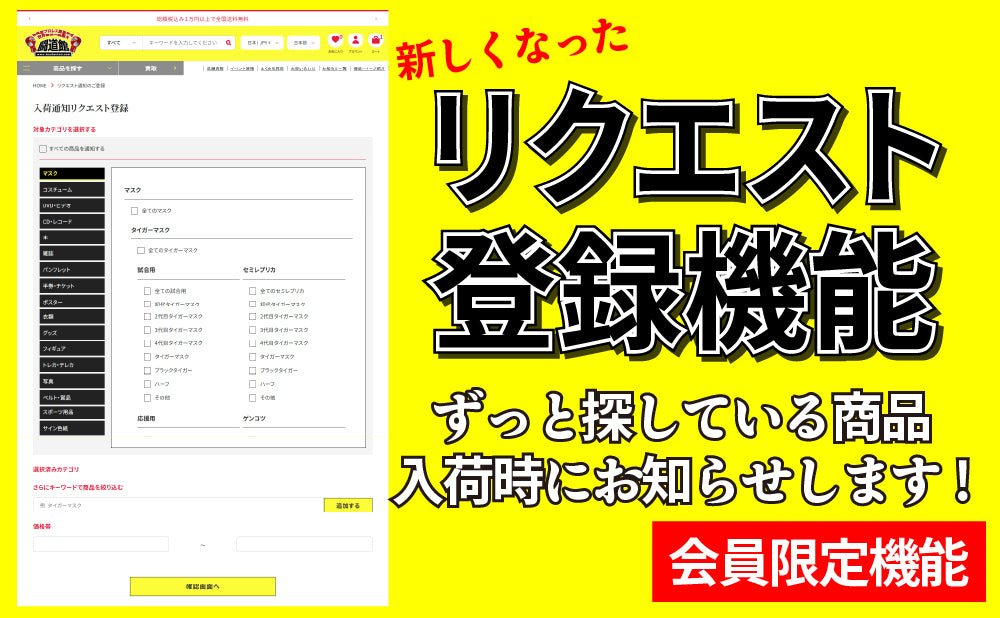The image size is (1000, 618).
Task: Check the すべての商品を通知する checkbox
Action: click(x=43, y=149)
